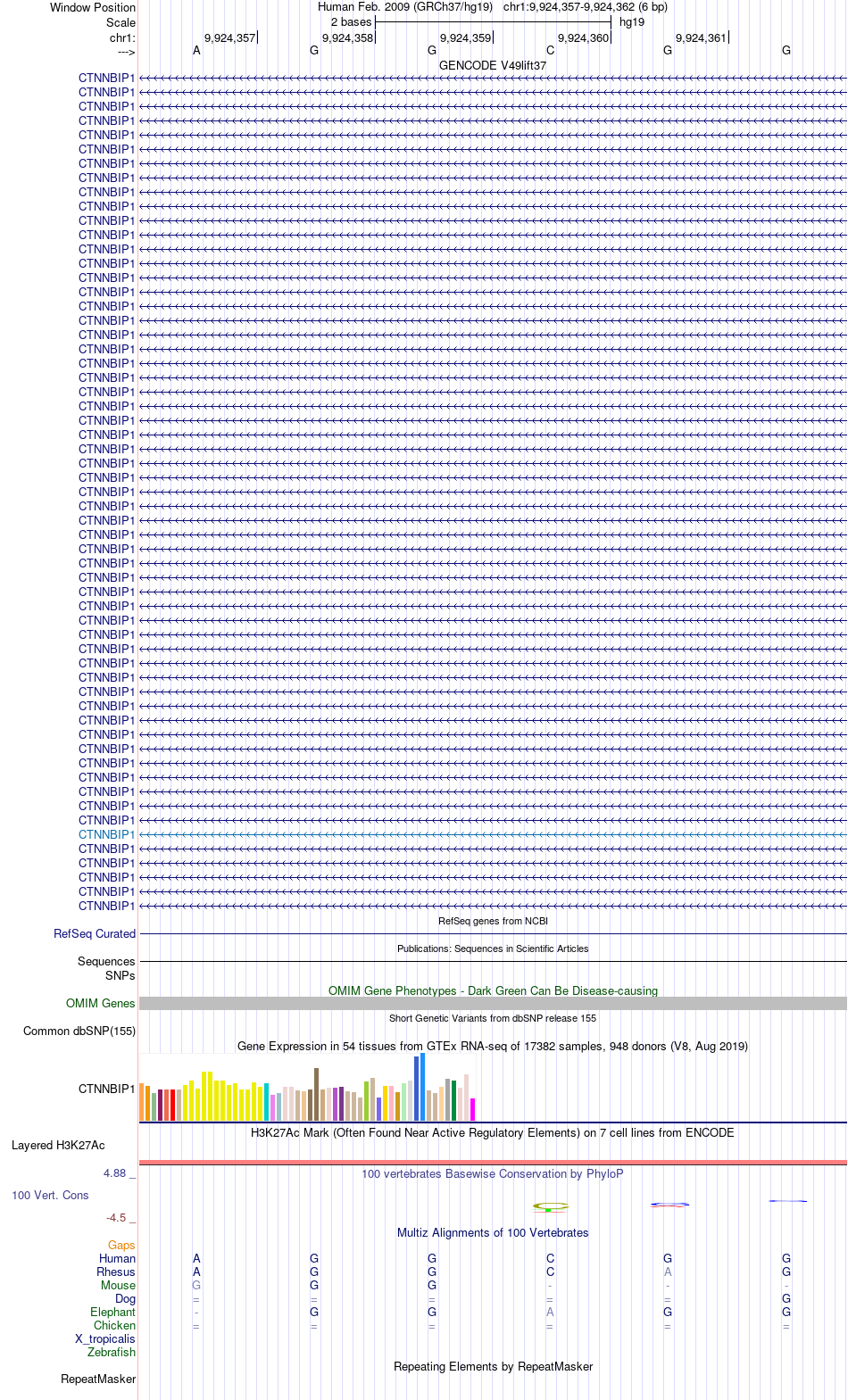Select base A in the top sequence row
This screenshot has height=1400, width=848.
(x=196, y=51)
